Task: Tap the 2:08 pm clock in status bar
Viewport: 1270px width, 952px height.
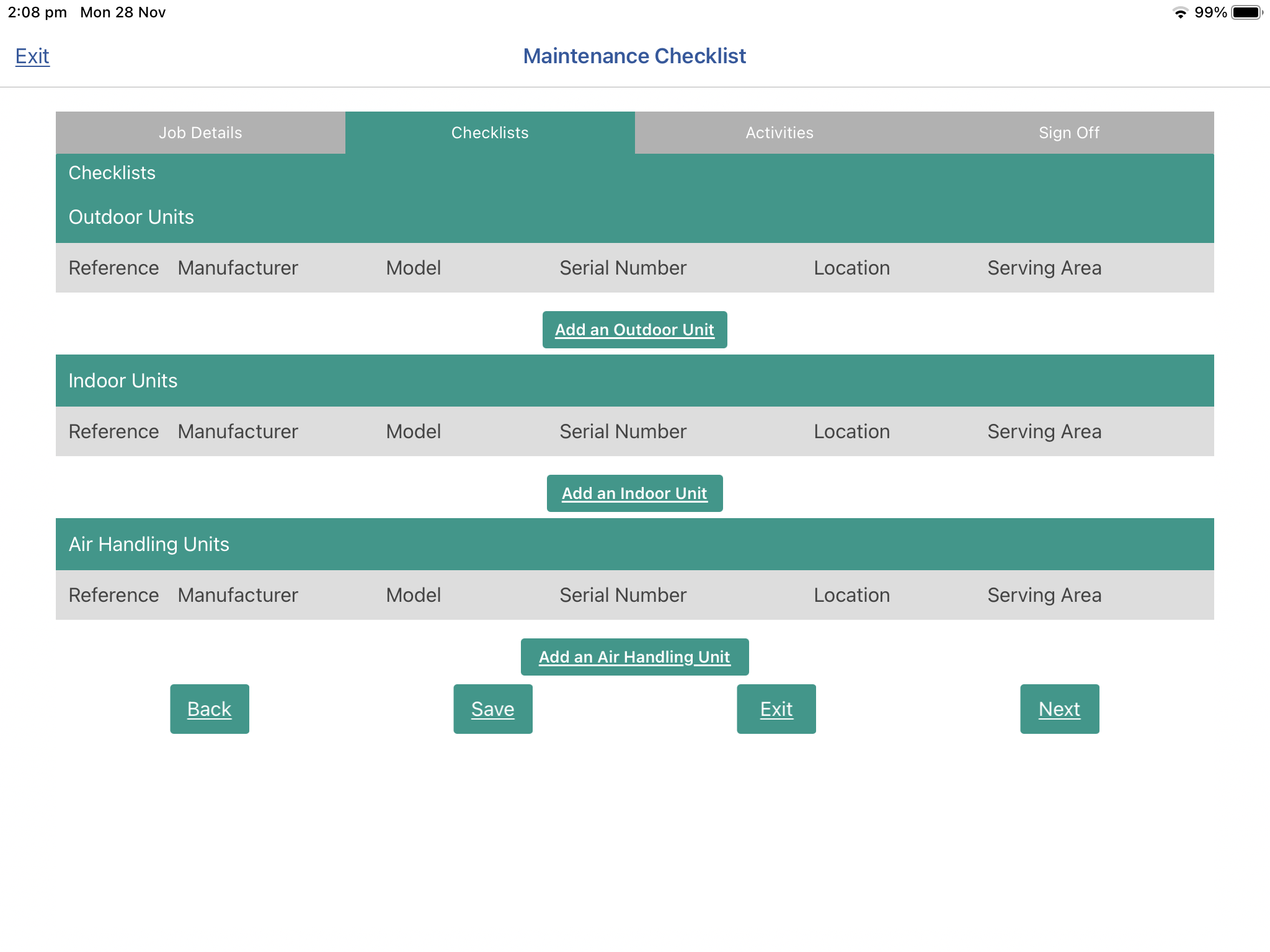Action: [x=37, y=12]
